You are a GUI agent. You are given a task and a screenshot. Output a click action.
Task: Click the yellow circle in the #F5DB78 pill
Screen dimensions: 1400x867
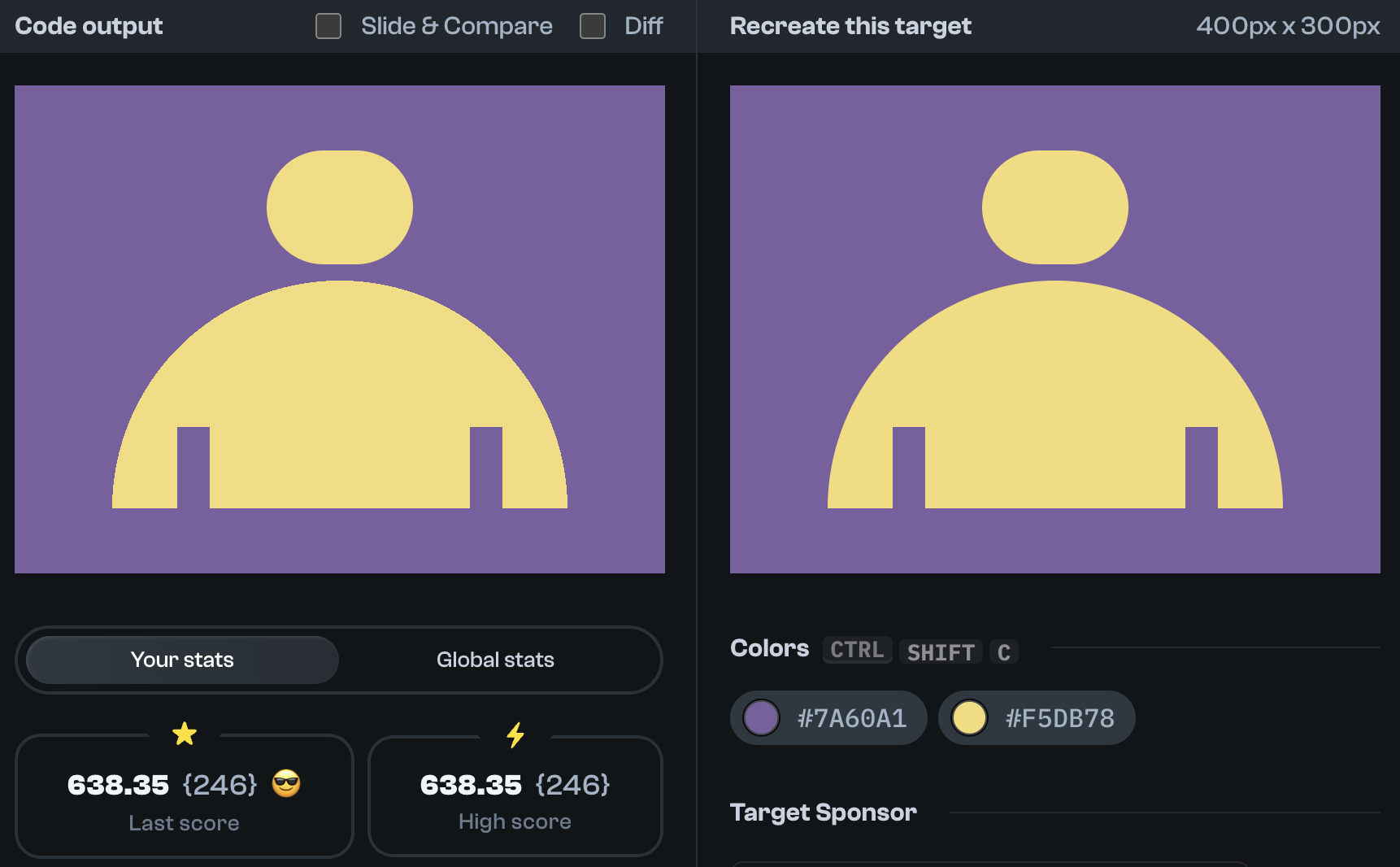coord(969,718)
